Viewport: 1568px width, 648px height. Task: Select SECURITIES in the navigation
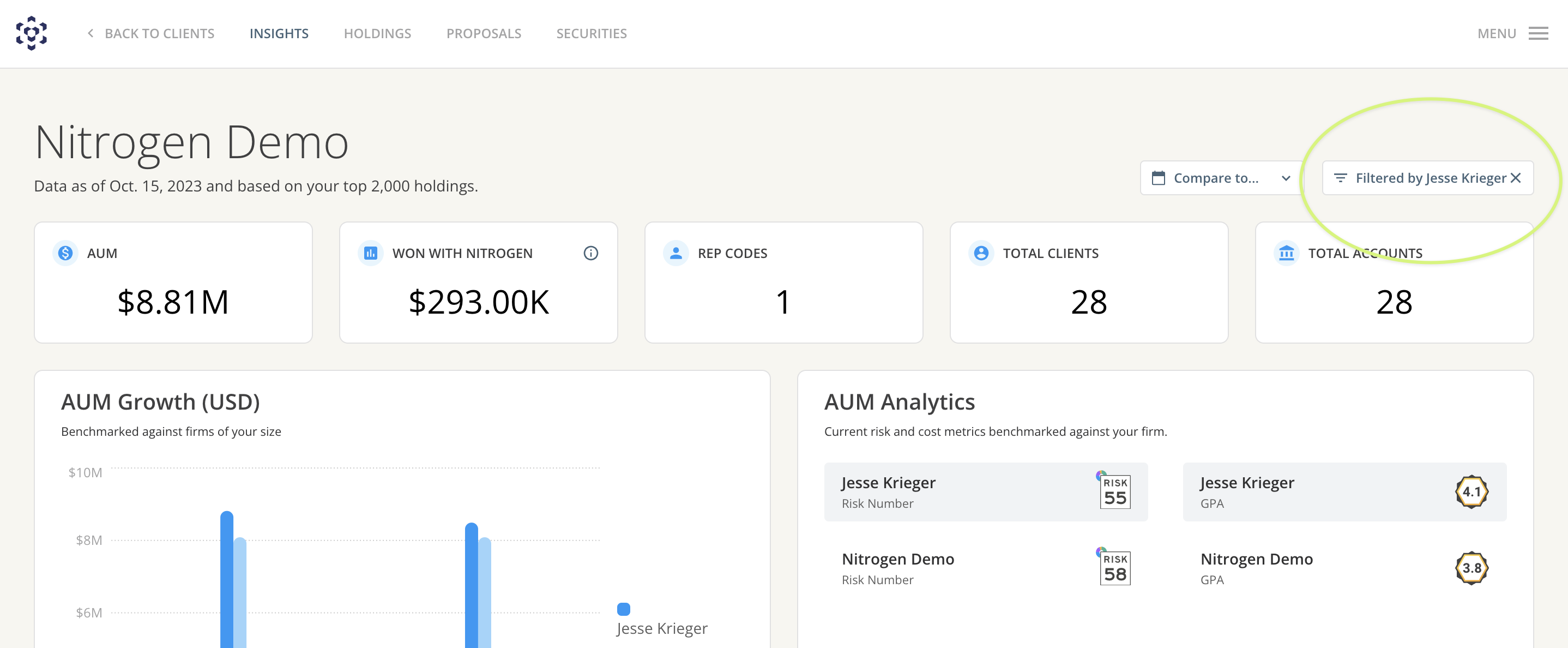(591, 33)
